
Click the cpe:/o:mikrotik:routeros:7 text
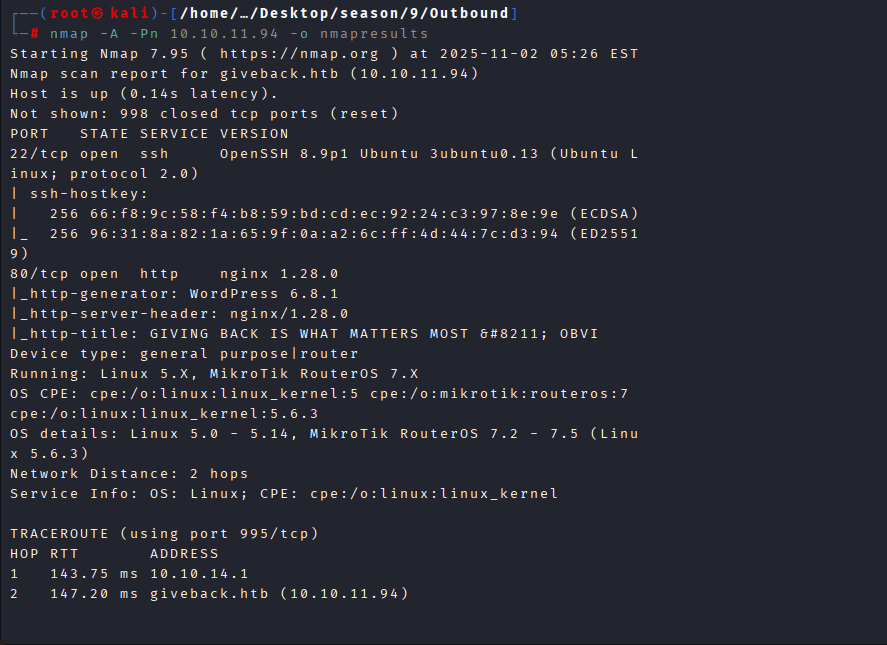(x=499, y=393)
